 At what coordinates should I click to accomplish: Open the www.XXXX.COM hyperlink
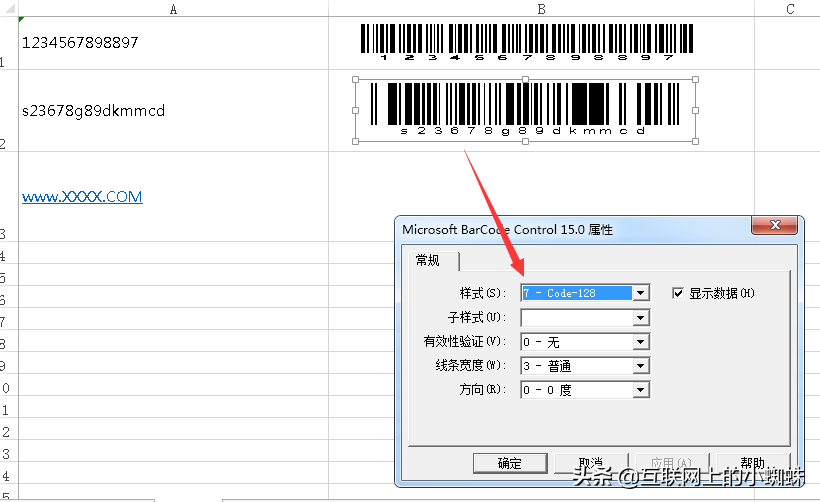click(x=82, y=197)
